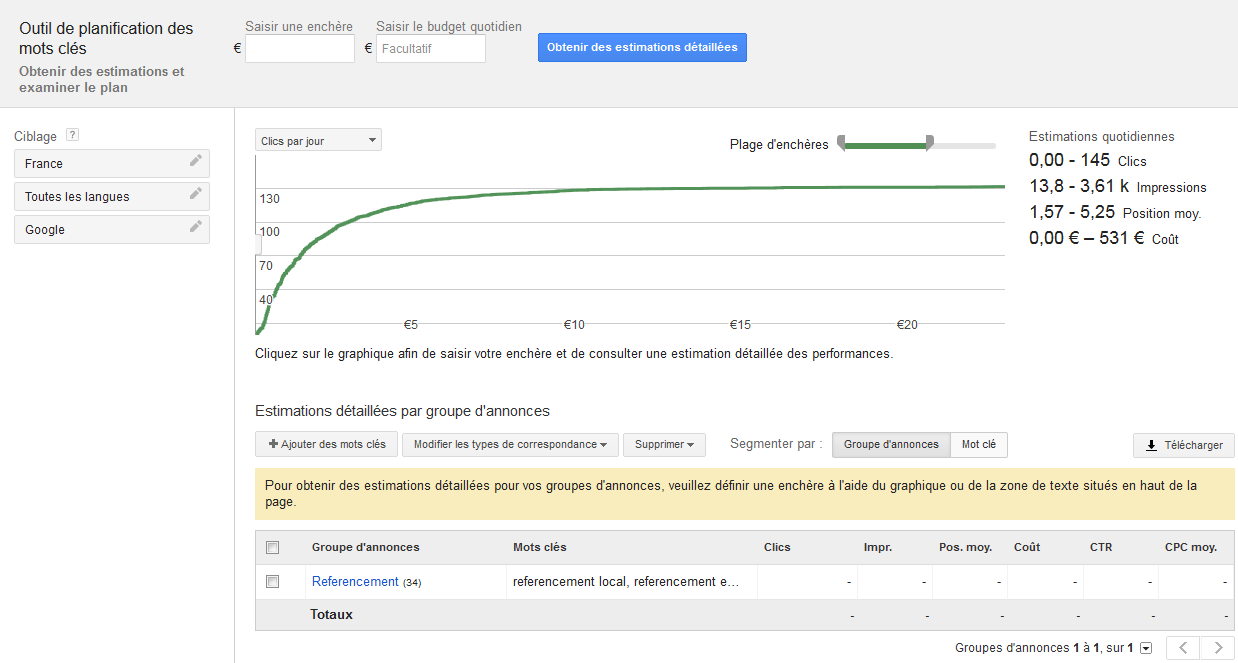
Task: Open the Clics par jour dropdown
Action: [318, 141]
